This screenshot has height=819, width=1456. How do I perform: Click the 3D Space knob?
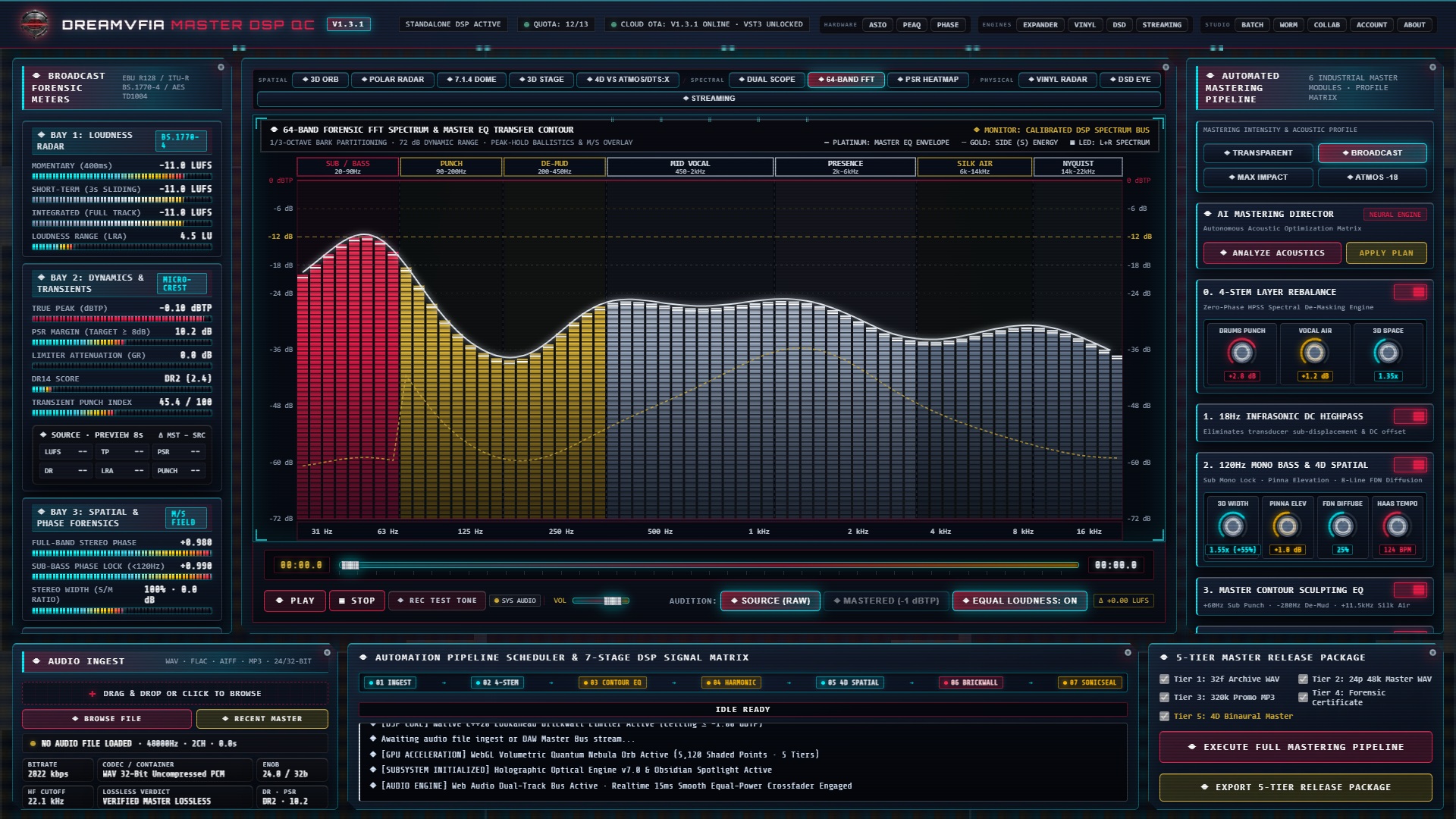[x=1388, y=353]
